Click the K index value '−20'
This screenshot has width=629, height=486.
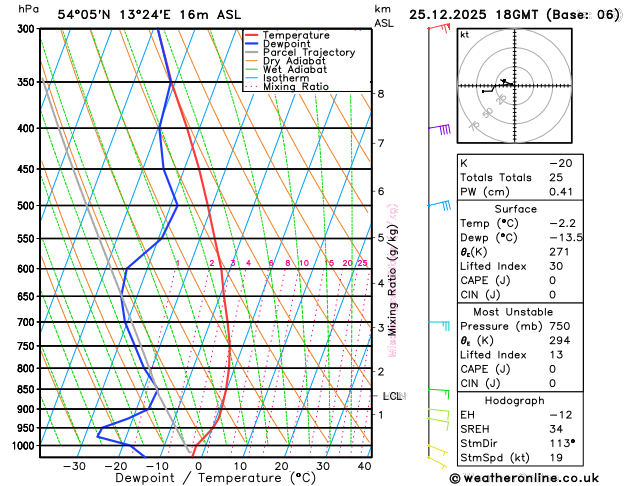coord(561,163)
